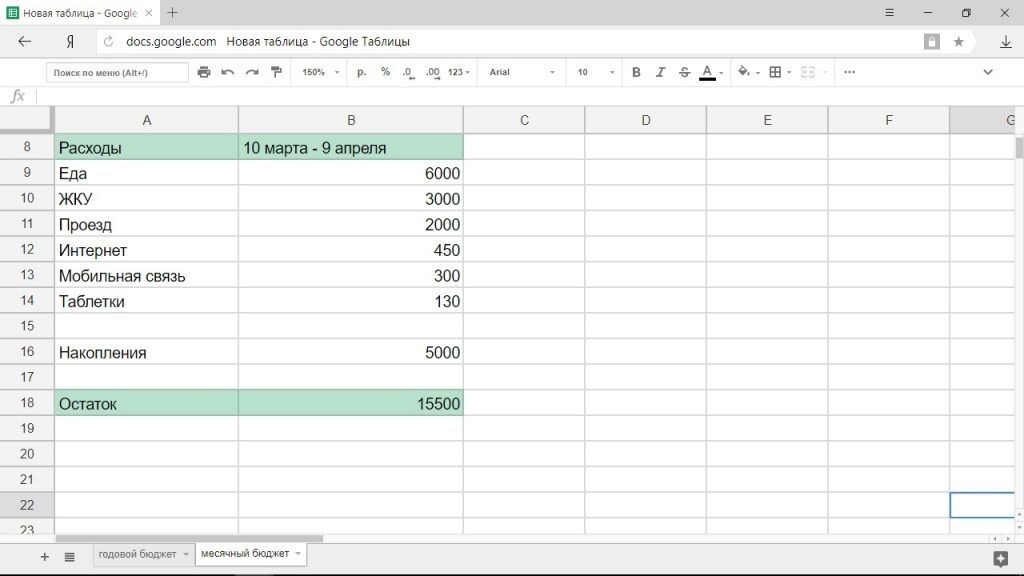The width and height of the screenshot is (1024, 576).
Task: Show more toolbar options (three dots)
Action: point(849,72)
